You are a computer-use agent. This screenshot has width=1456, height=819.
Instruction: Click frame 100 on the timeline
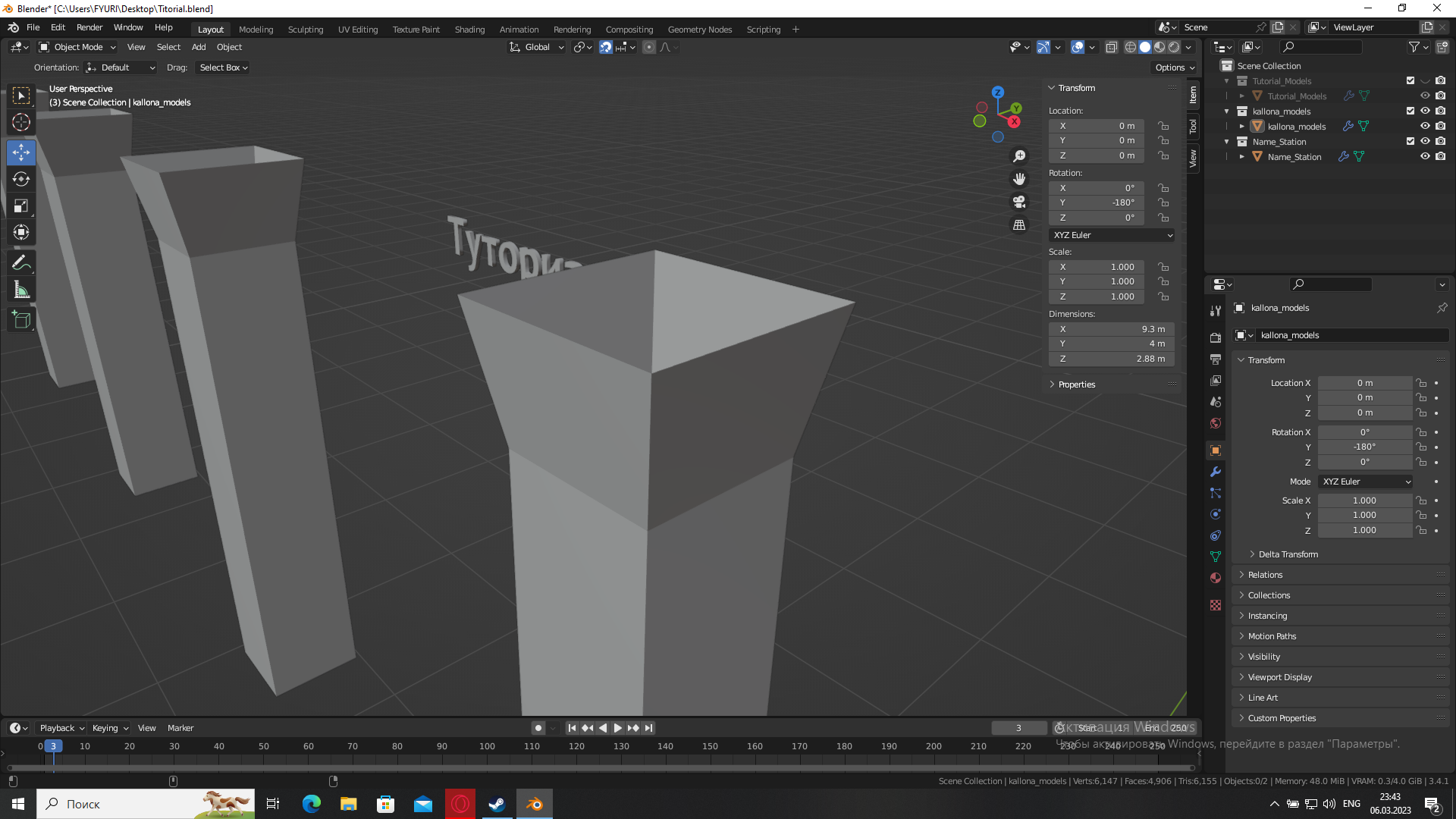tap(487, 747)
